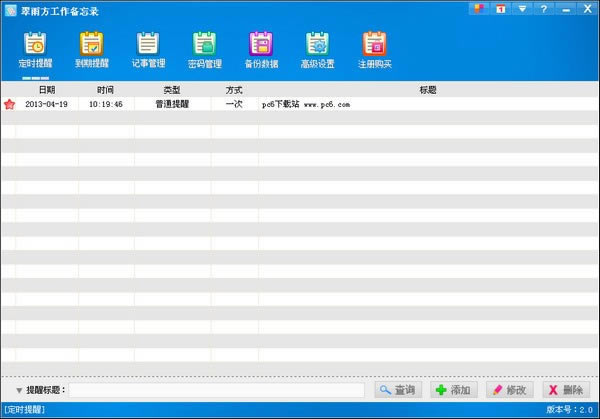600x419 pixels.
Task: Click into the 提醒标题 search input field
Action: (x=217, y=390)
